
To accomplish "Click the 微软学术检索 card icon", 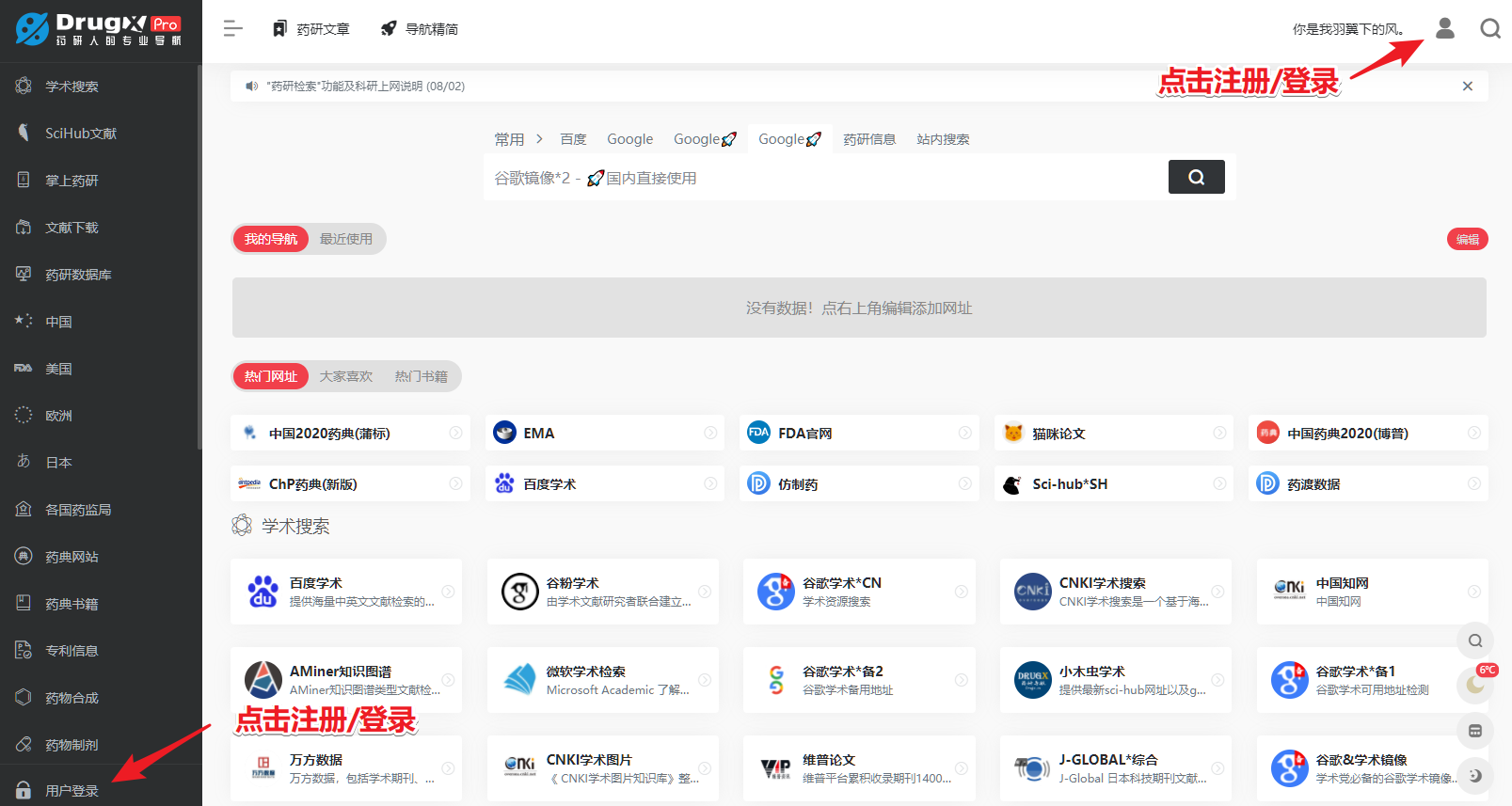I will 519,680.
